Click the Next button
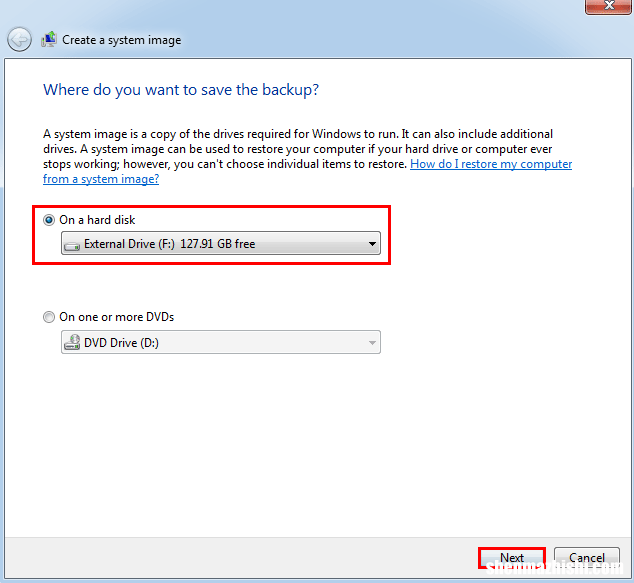The image size is (634, 583). pos(512,558)
